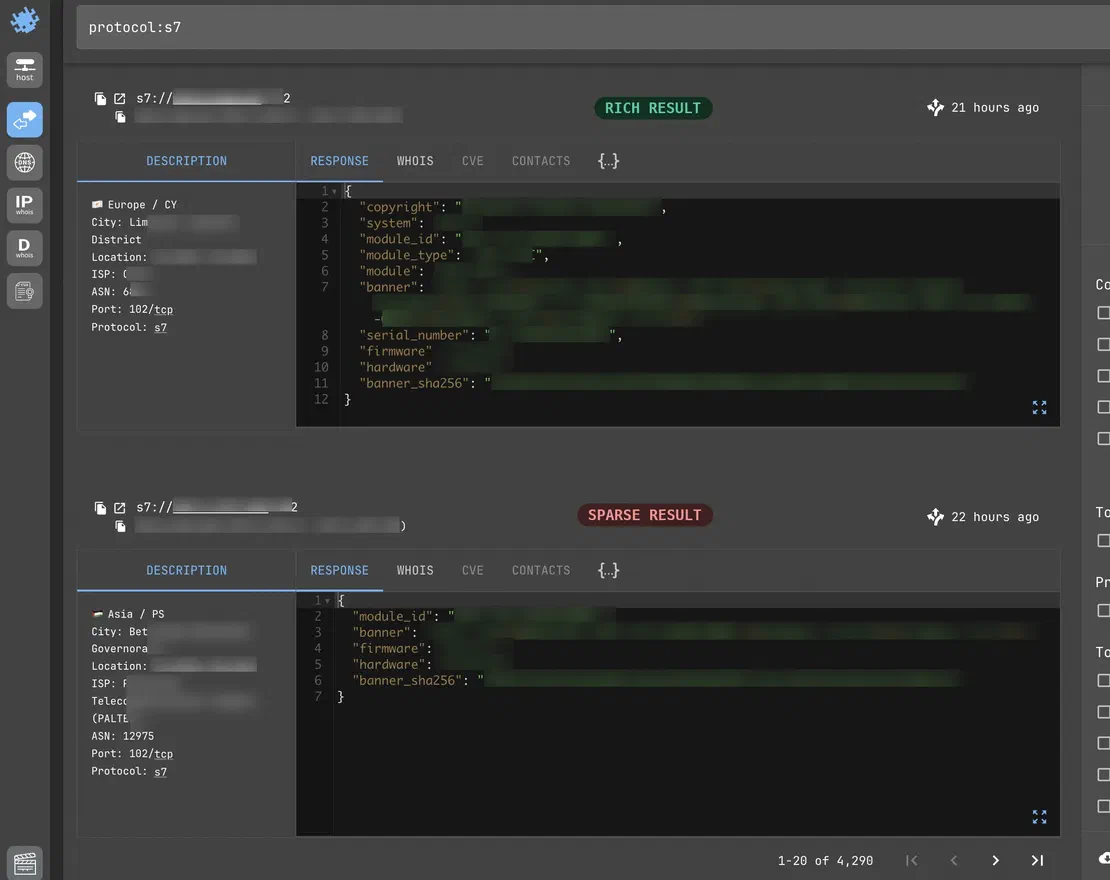Screen dimensions: 1110x880
Task: Open the Domain whois search tool
Action: tap(25, 248)
